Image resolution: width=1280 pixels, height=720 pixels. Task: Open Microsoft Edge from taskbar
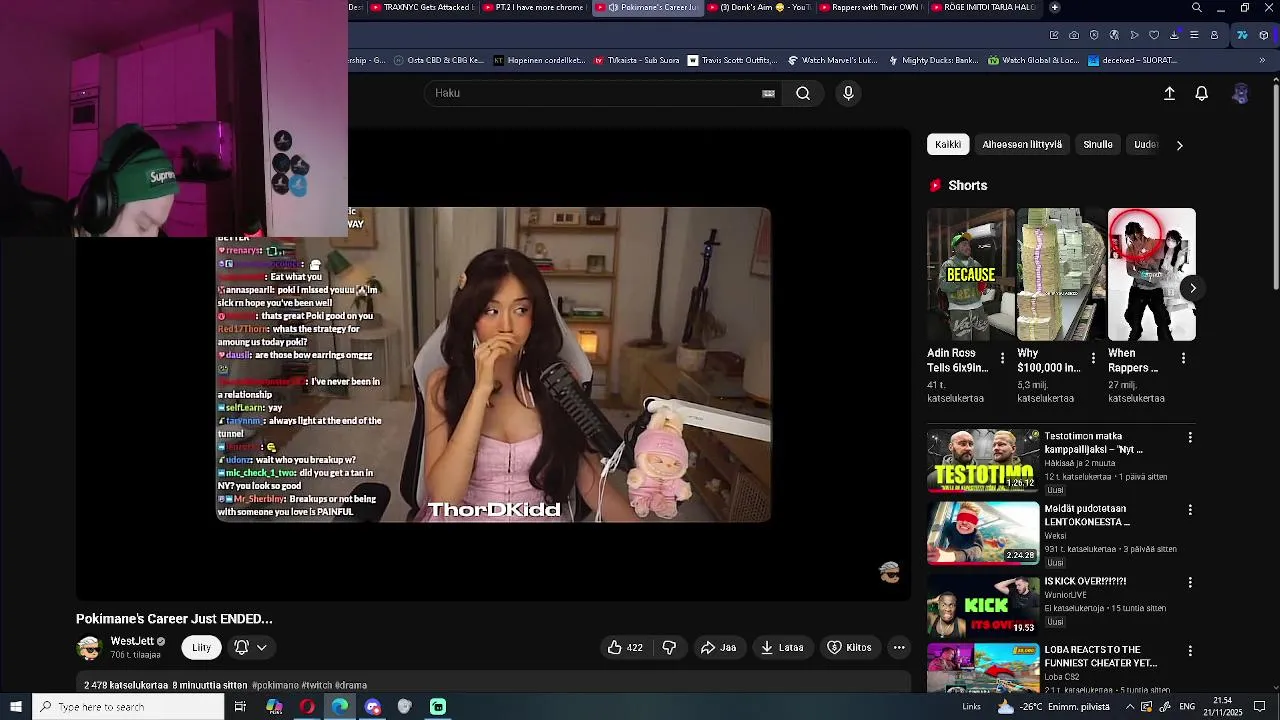point(340,707)
